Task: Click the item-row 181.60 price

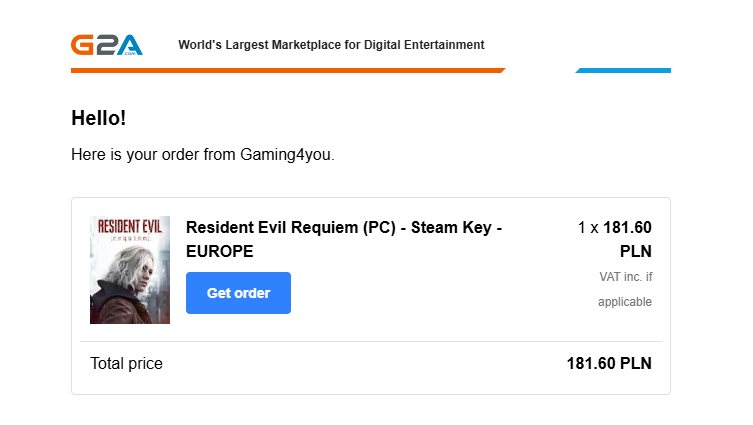Action: [x=627, y=228]
